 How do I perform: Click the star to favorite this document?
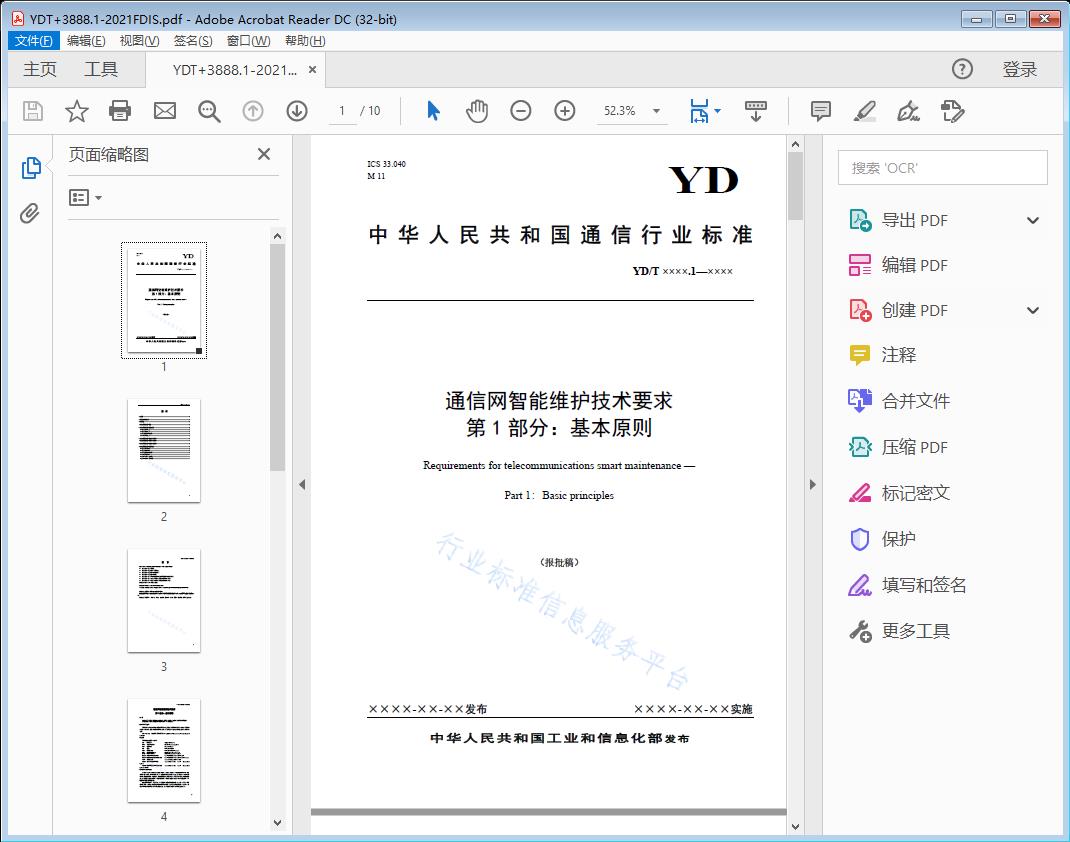coord(76,111)
